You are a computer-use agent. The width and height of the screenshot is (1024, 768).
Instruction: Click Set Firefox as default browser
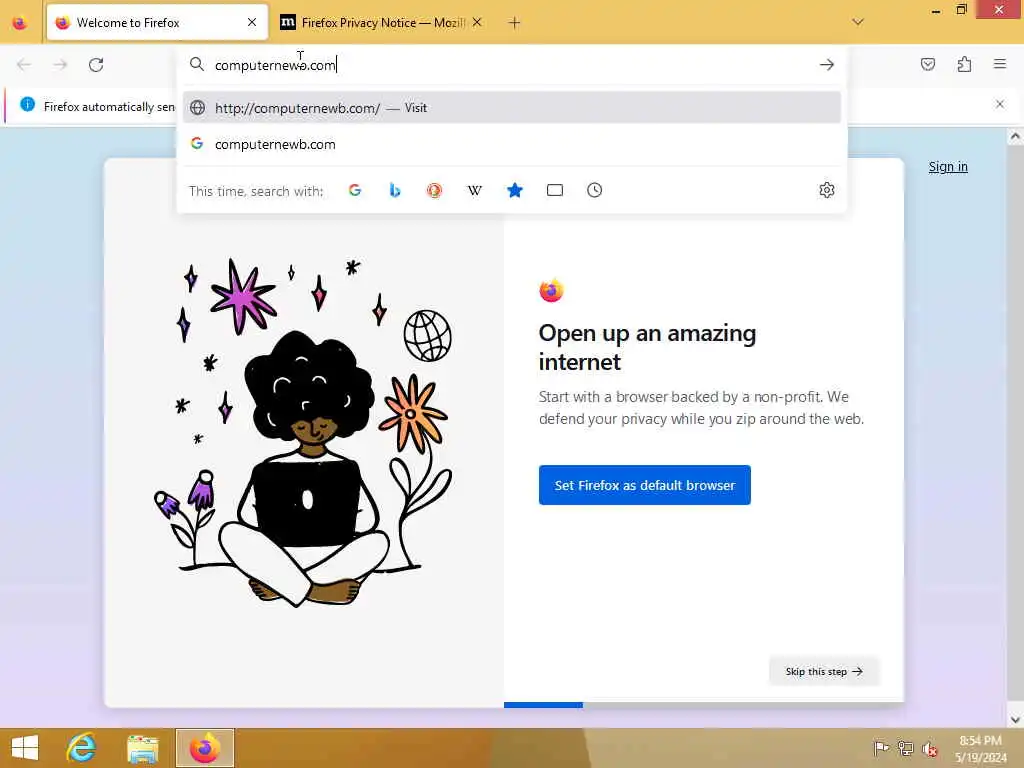pyautogui.click(x=645, y=485)
